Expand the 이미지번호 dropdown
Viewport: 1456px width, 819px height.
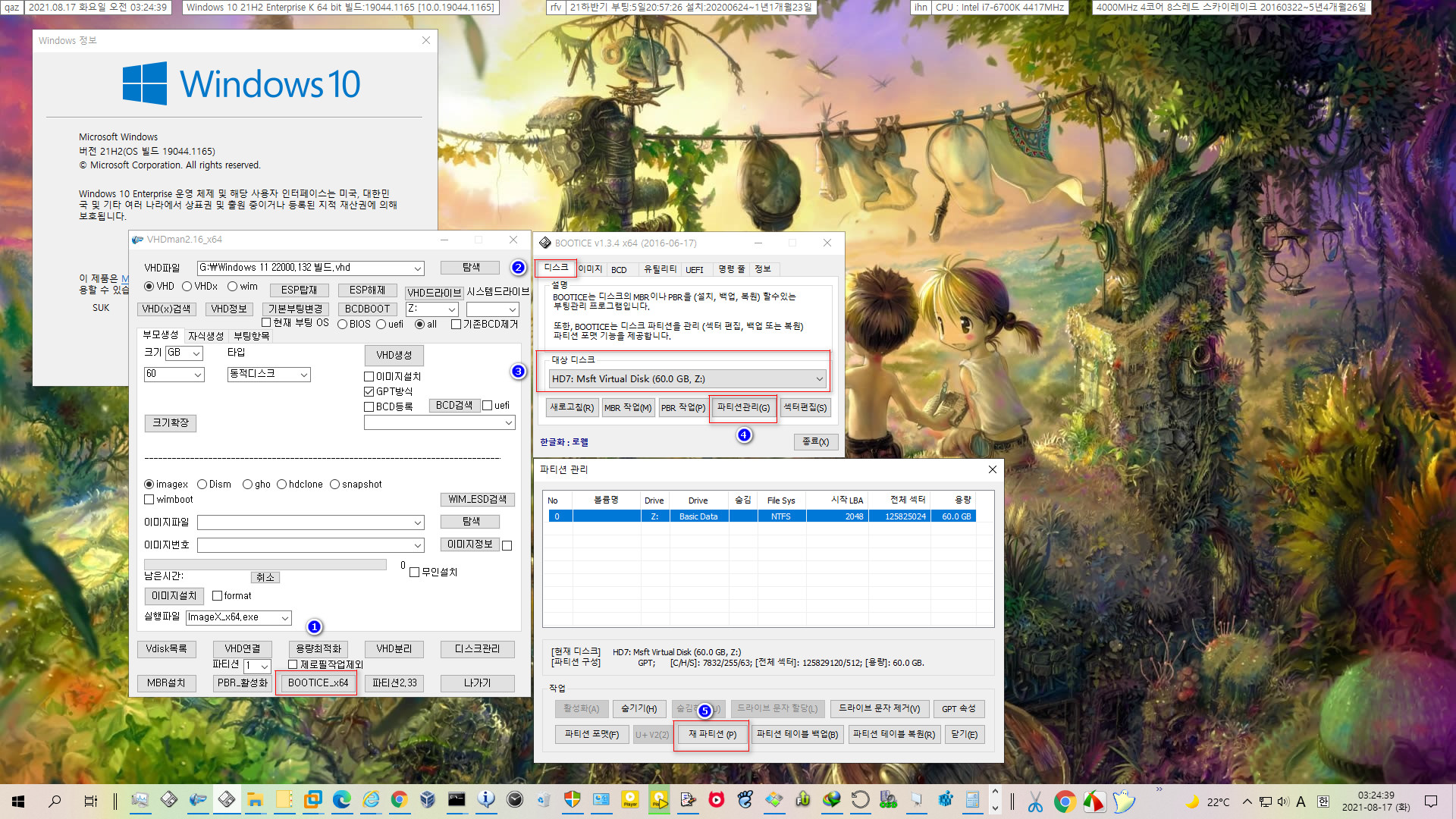[417, 546]
